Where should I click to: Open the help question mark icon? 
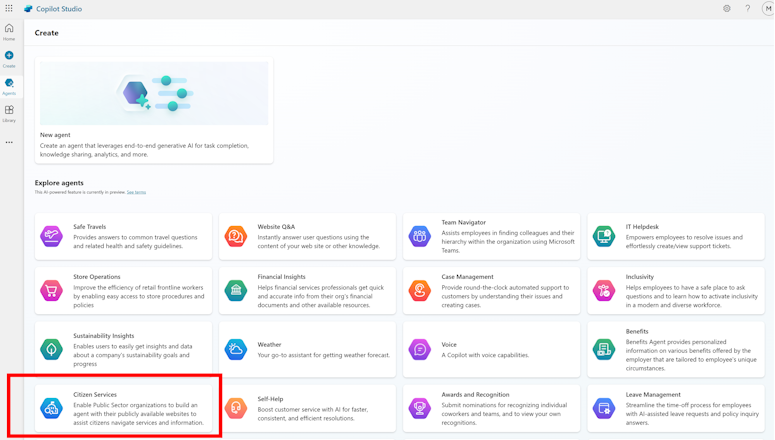pos(747,8)
